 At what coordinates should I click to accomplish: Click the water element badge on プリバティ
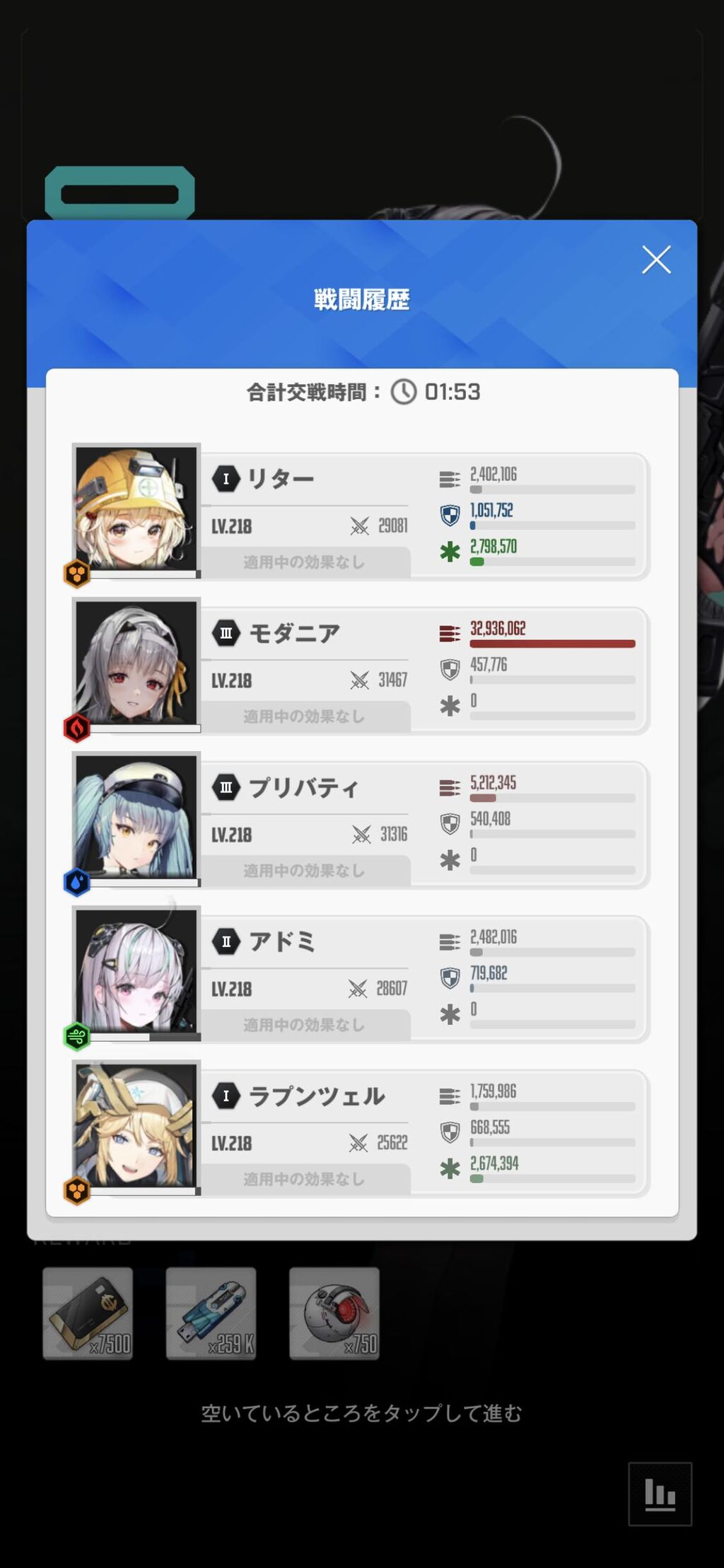point(77,882)
